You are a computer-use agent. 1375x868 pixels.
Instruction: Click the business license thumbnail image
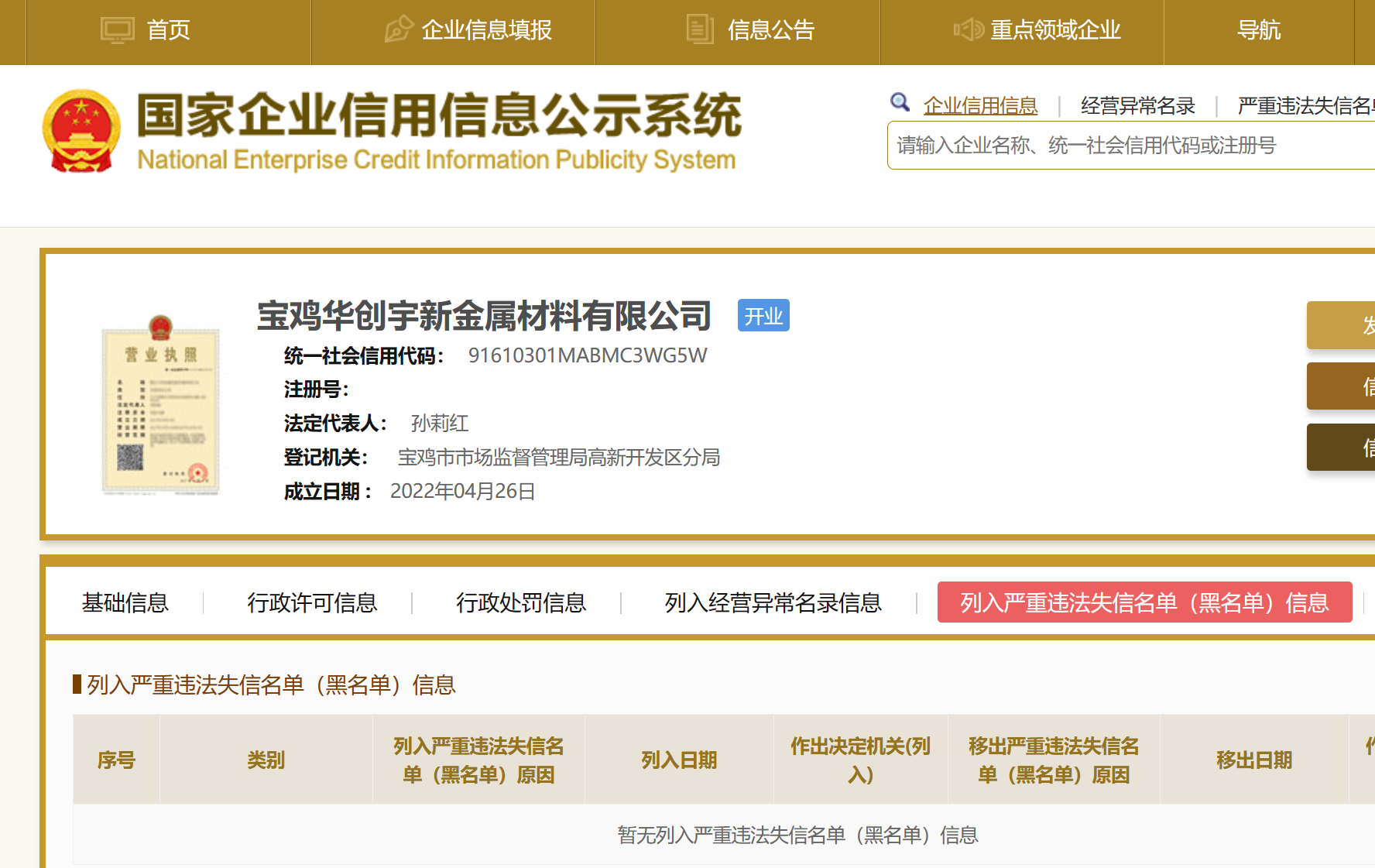pyautogui.click(x=161, y=406)
